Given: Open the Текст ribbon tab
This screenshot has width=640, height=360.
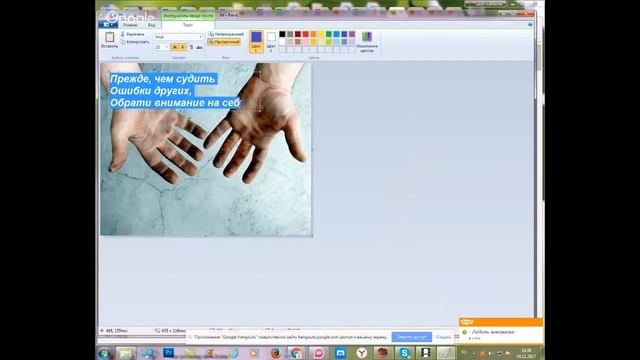Looking at the screenshot, I should [188, 25].
